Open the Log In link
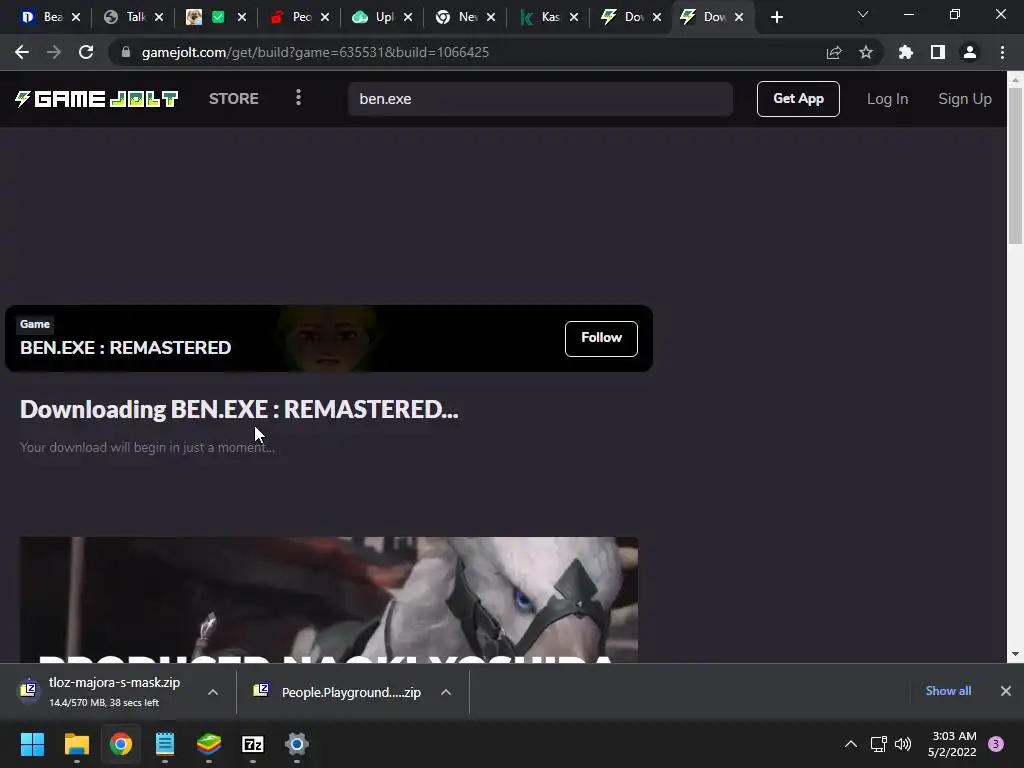Viewport: 1024px width, 768px height. tap(887, 99)
